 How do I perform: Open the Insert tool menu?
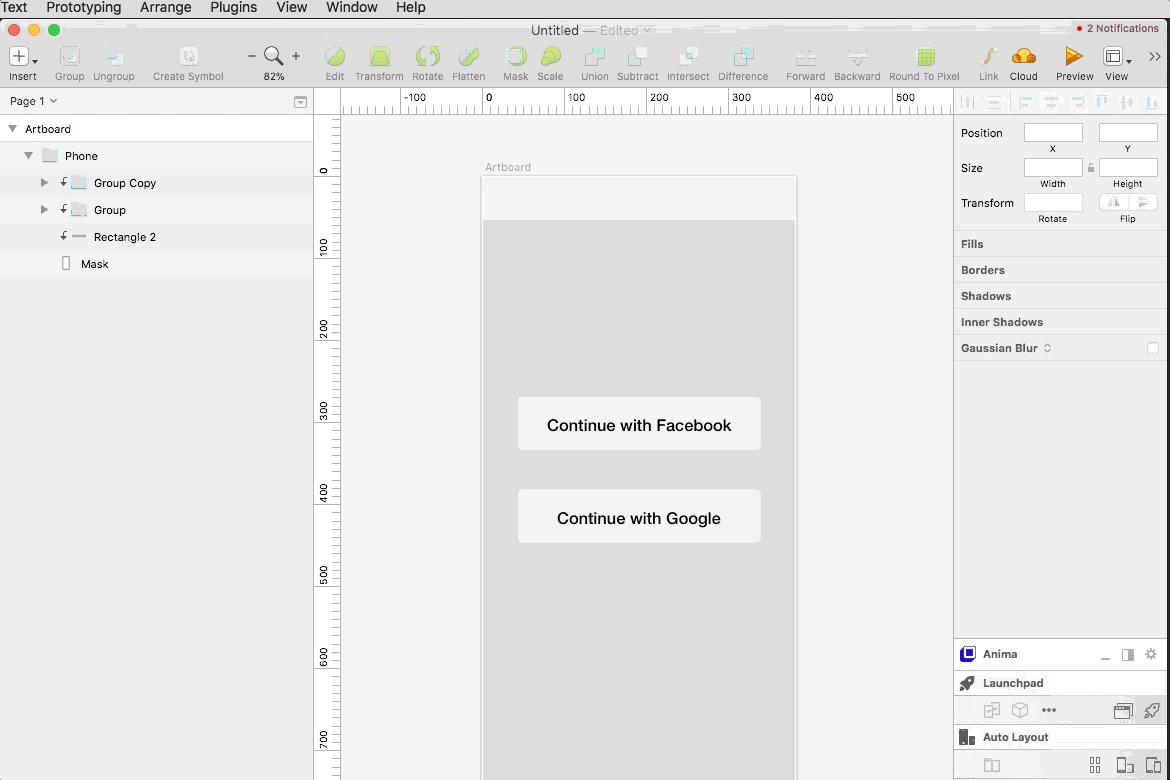[x=22, y=58]
